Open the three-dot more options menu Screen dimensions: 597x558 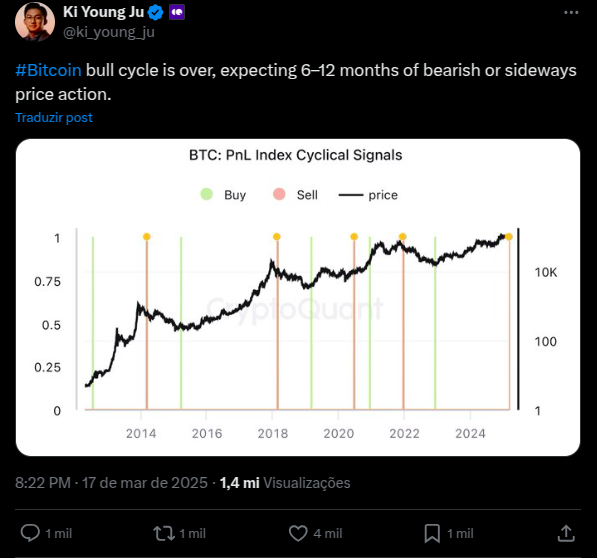pos(571,13)
